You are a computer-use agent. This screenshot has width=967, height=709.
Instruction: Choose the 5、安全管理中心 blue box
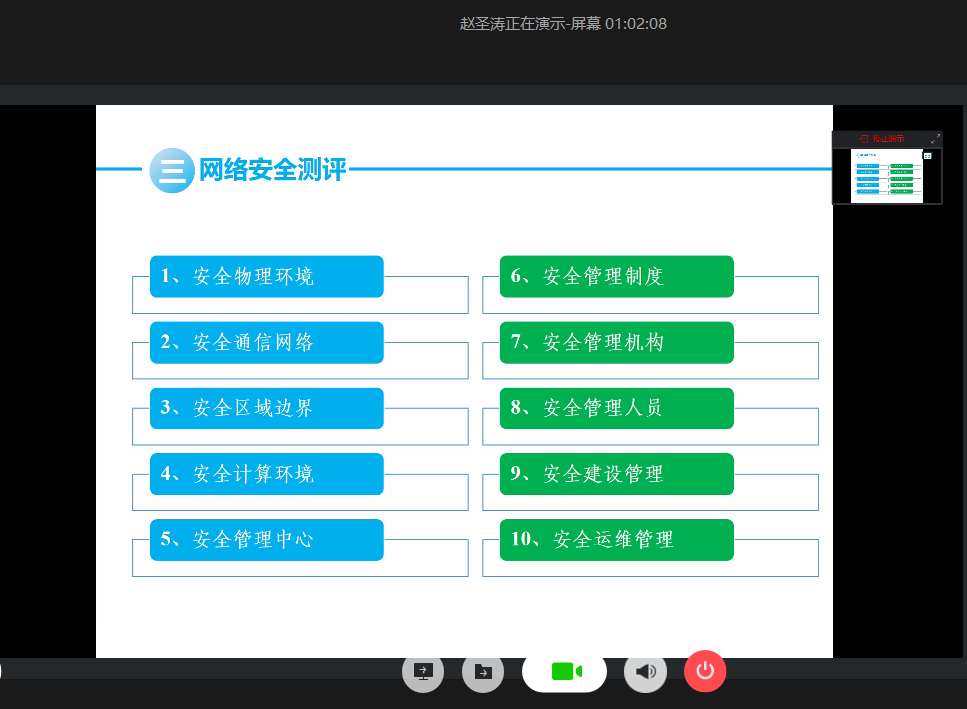pos(267,539)
